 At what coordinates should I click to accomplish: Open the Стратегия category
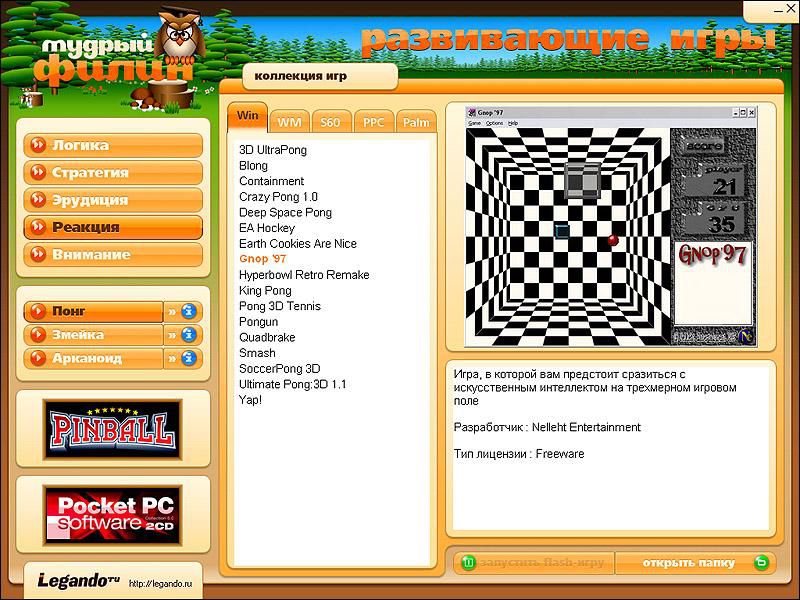tap(112, 173)
